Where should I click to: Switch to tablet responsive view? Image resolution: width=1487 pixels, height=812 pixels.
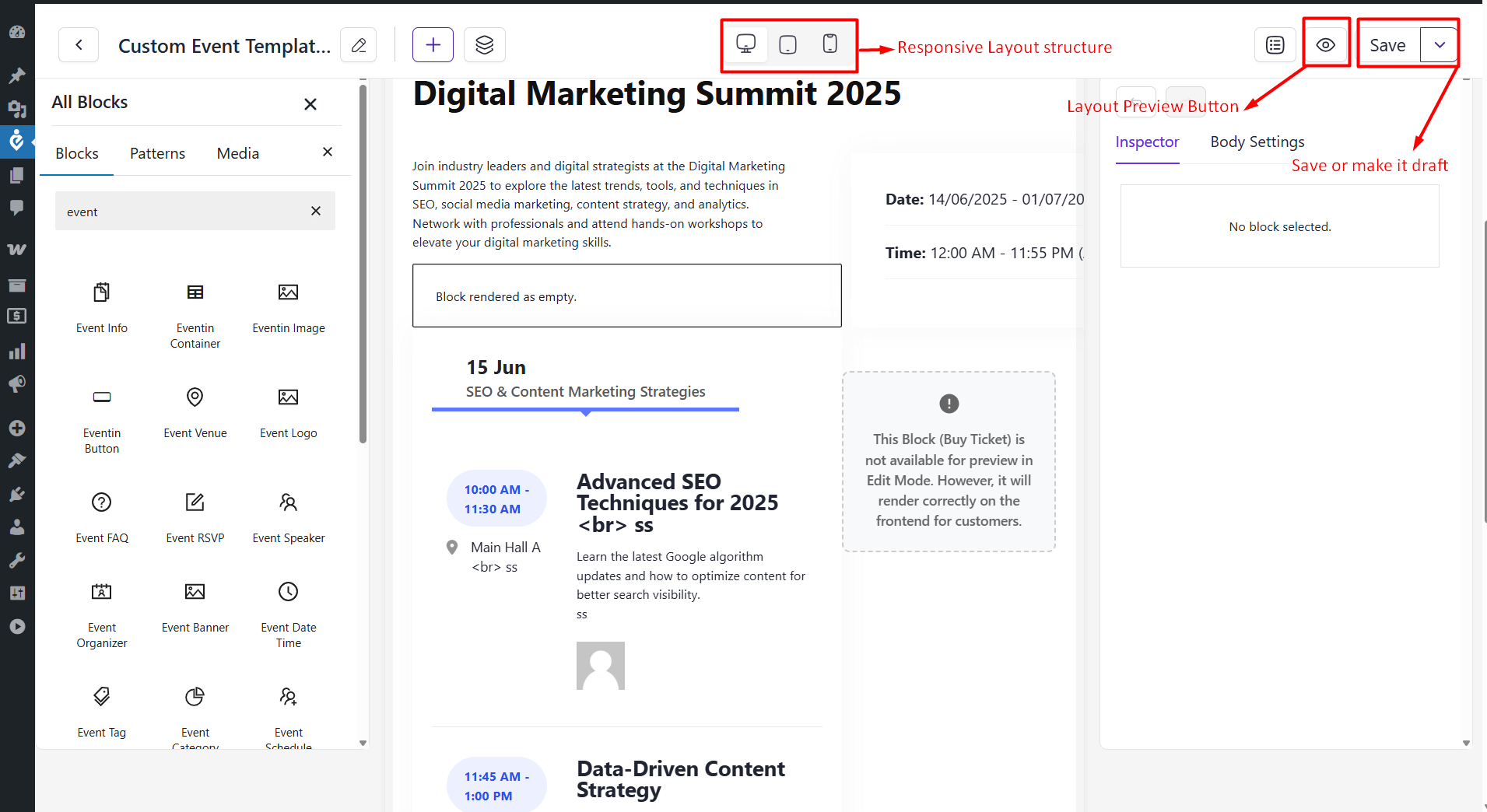(x=788, y=44)
